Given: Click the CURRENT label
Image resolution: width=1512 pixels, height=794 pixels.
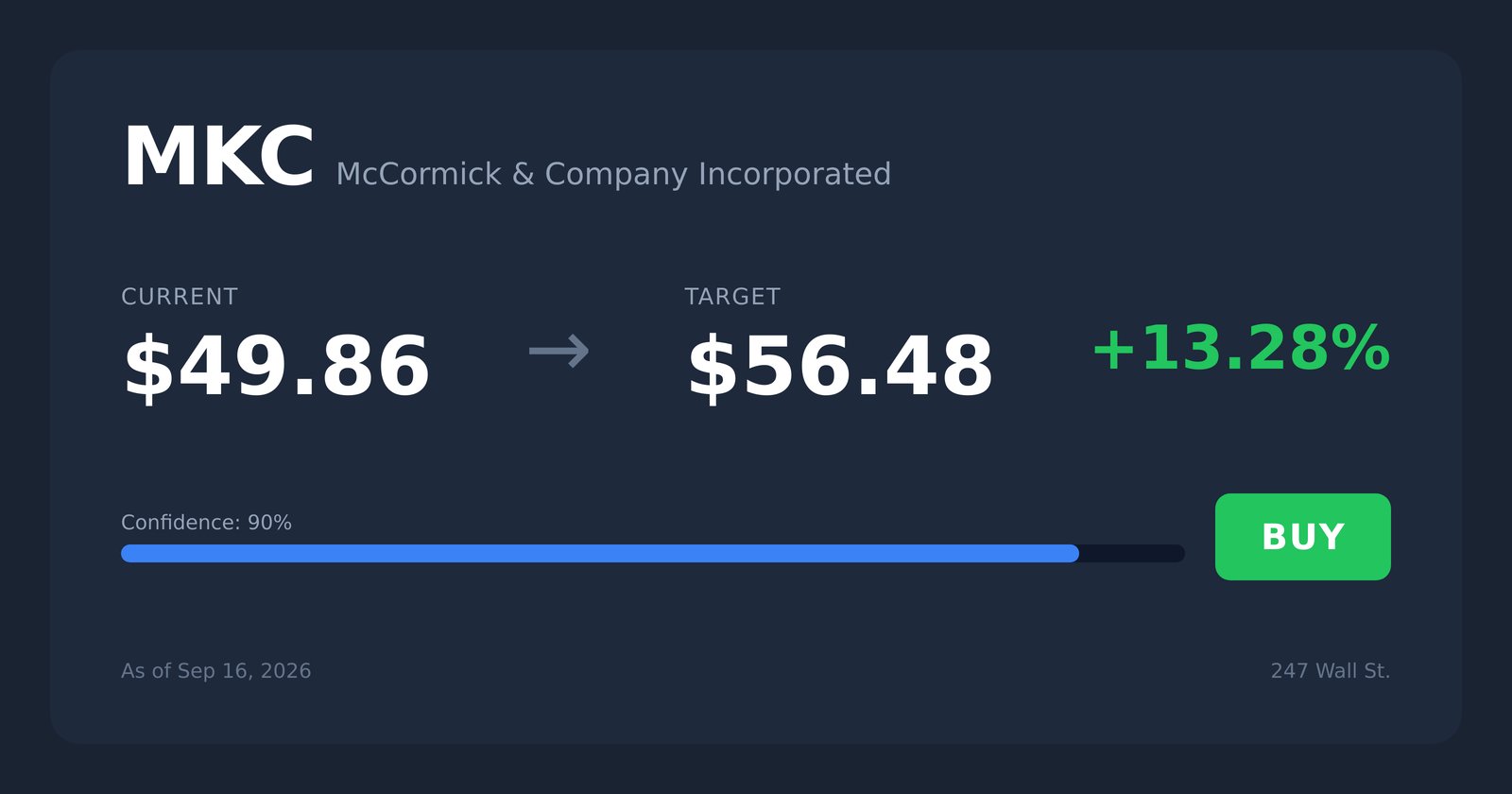Looking at the screenshot, I should (180, 297).
